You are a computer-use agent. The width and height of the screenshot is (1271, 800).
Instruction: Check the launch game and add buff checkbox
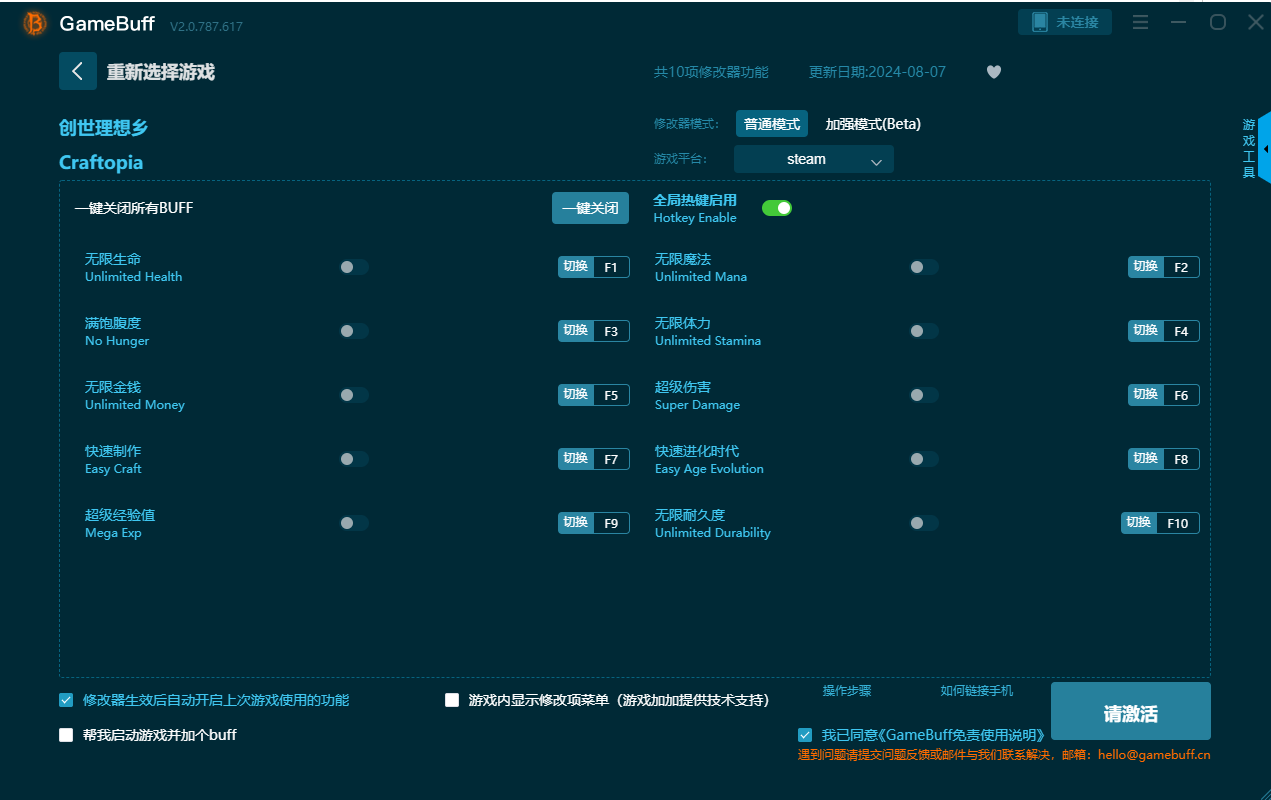point(66,735)
